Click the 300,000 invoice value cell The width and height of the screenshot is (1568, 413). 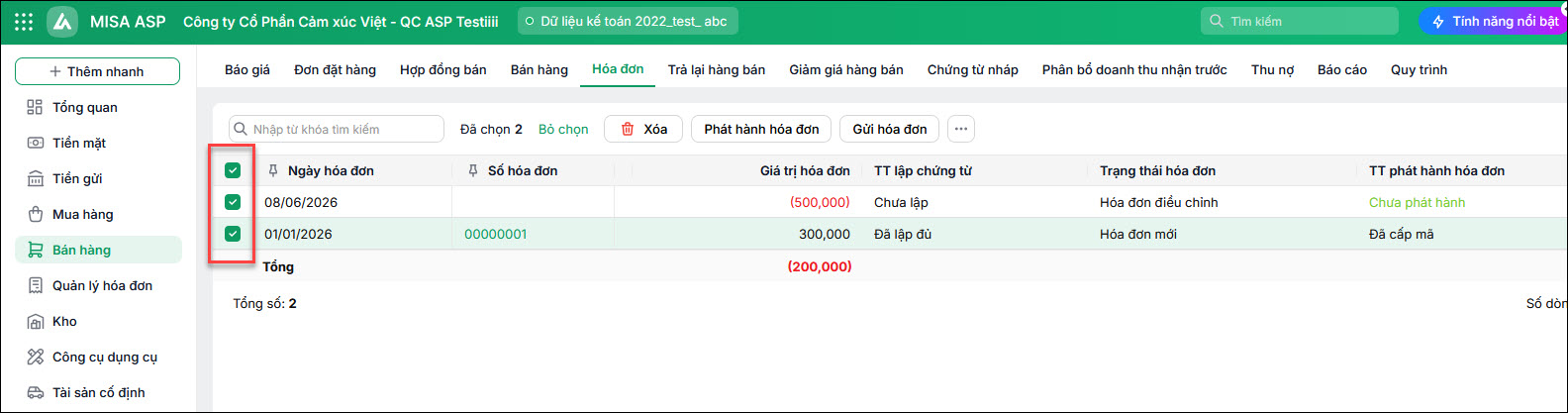(x=825, y=234)
